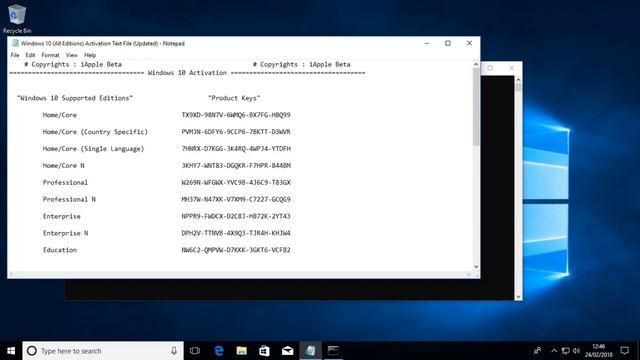Show hidden system tray icons
Image resolution: width=640 pixels, height=360 pixels.
[x=554, y=351]
